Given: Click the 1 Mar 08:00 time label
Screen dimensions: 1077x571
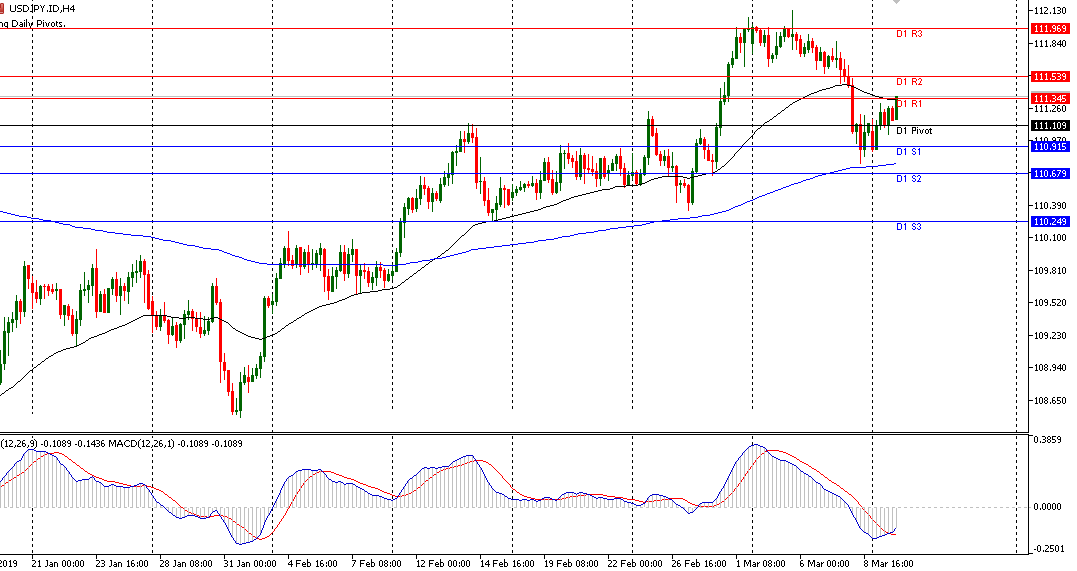Looking at the screenshot, I should pos(761,564).
